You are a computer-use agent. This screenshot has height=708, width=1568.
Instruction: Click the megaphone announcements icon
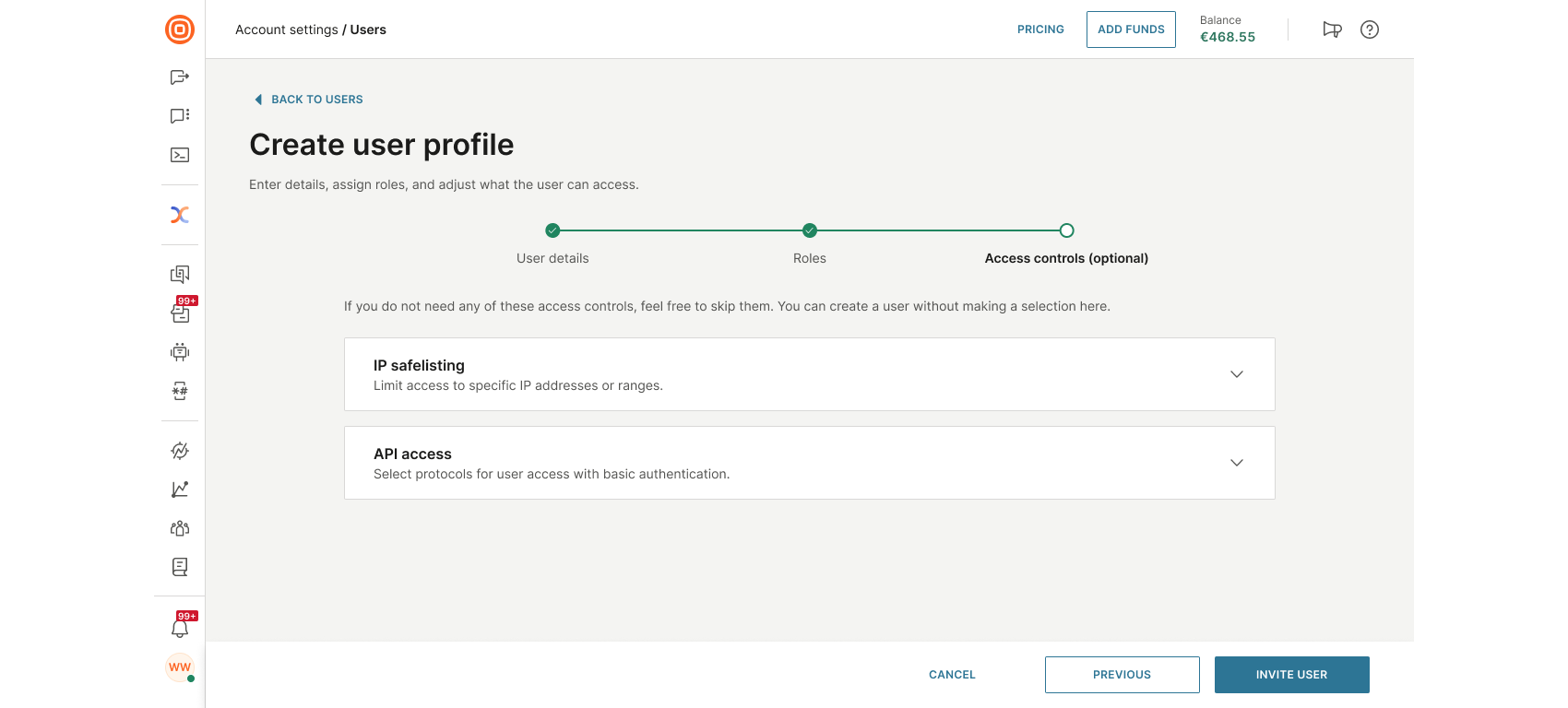pos(1332,29)
